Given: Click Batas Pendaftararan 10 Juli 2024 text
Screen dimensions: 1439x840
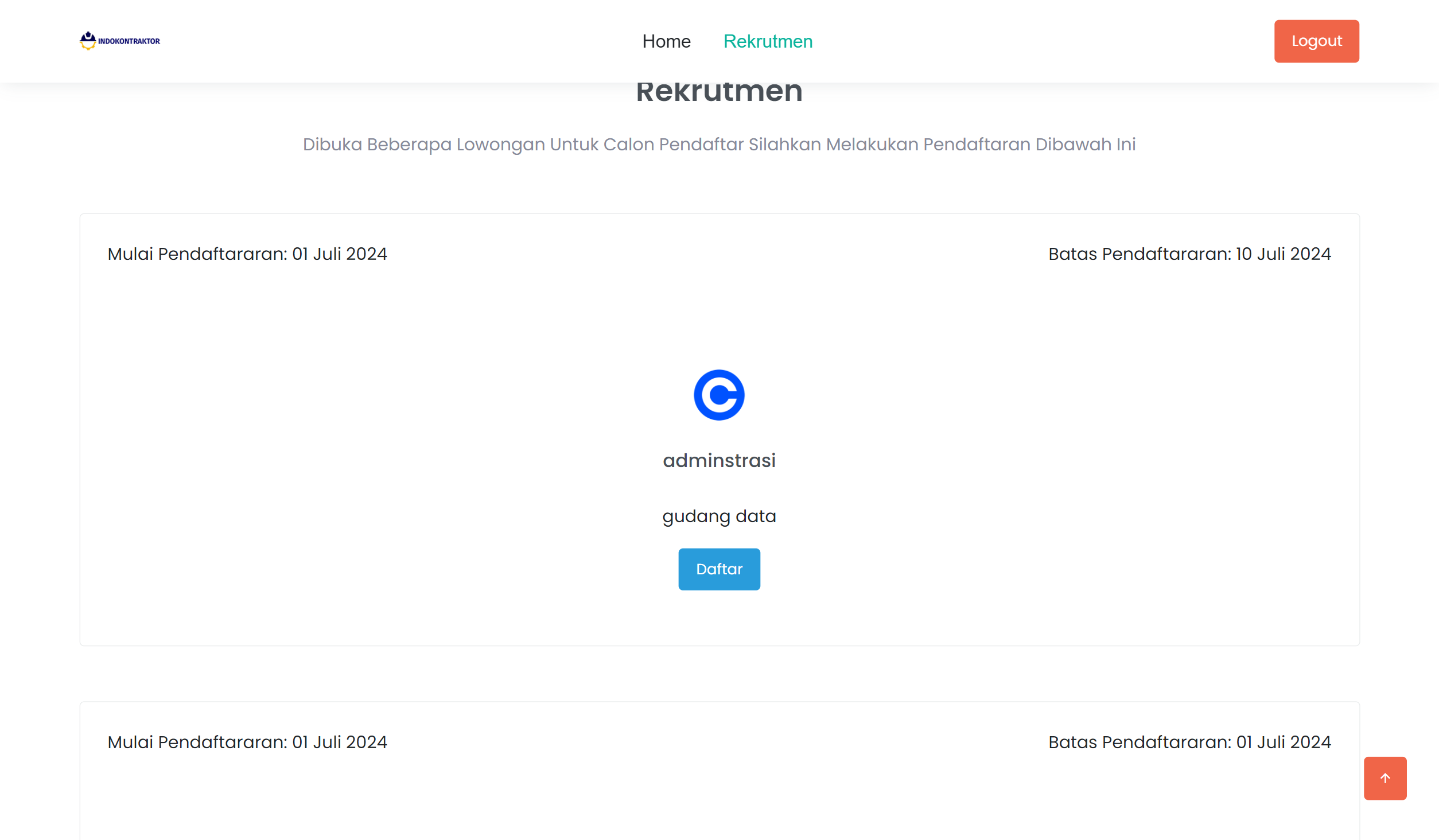Looking at the screenshot, I should (x=1189, y=254).
